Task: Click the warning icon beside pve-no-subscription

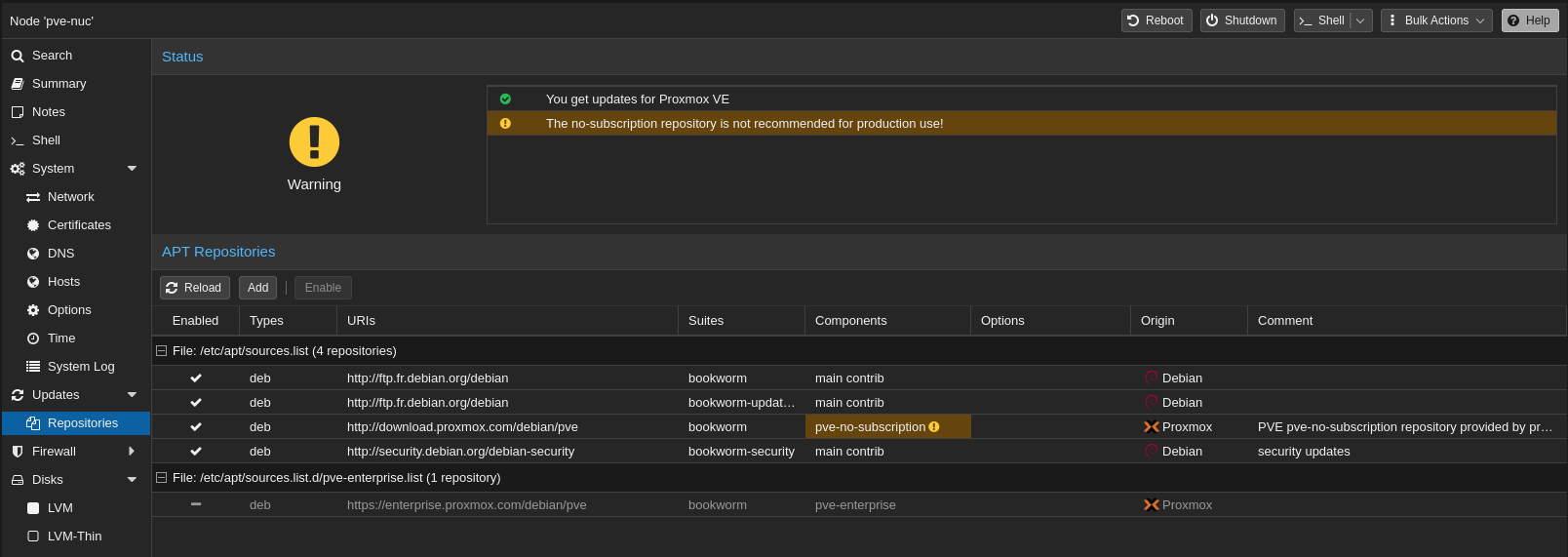Action: click(934, 426)
